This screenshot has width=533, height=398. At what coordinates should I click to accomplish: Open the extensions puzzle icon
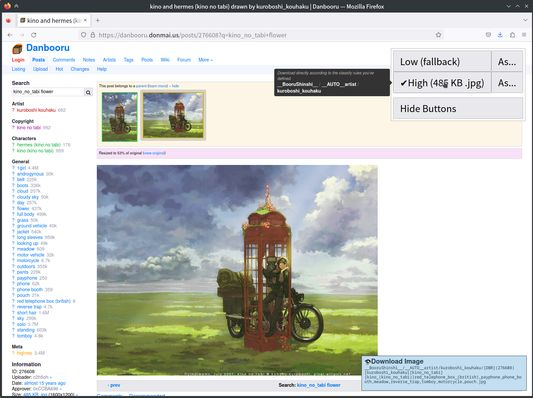click(512, 35)
